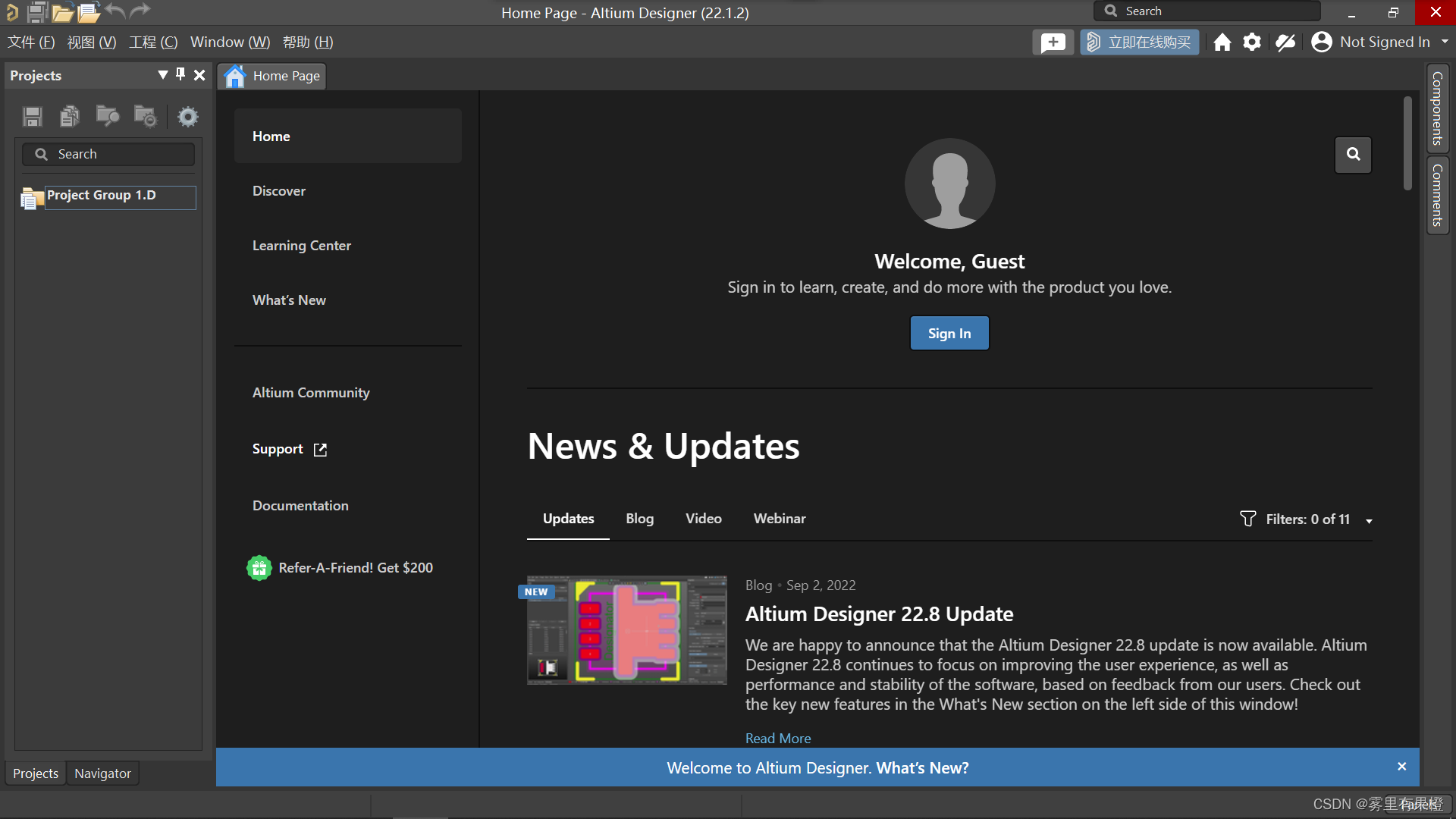Click the blue Sign In button
The image size is (1456, 819).
(x=949, y=334)
